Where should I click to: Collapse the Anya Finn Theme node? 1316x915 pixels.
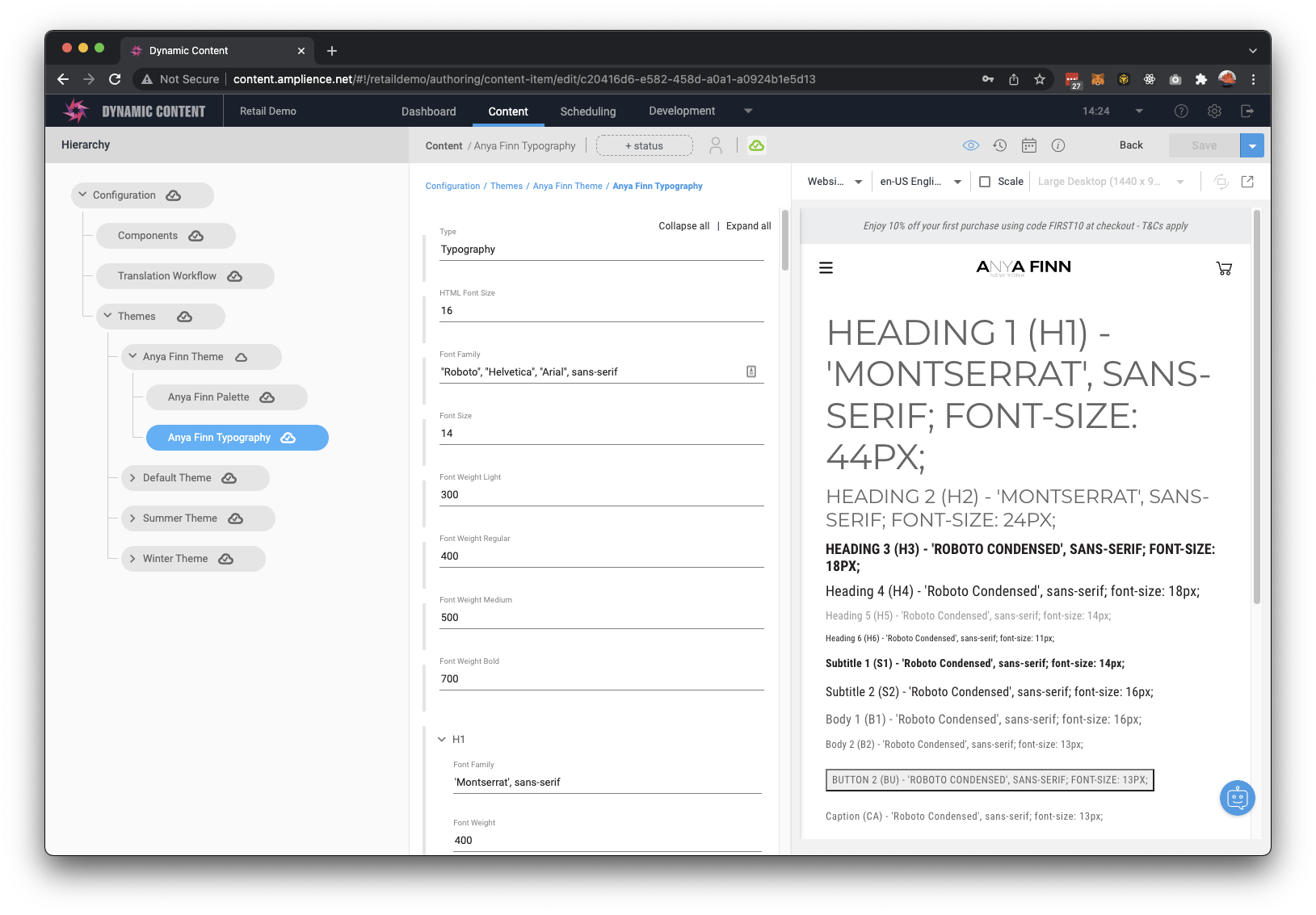[x=132, y=356]
